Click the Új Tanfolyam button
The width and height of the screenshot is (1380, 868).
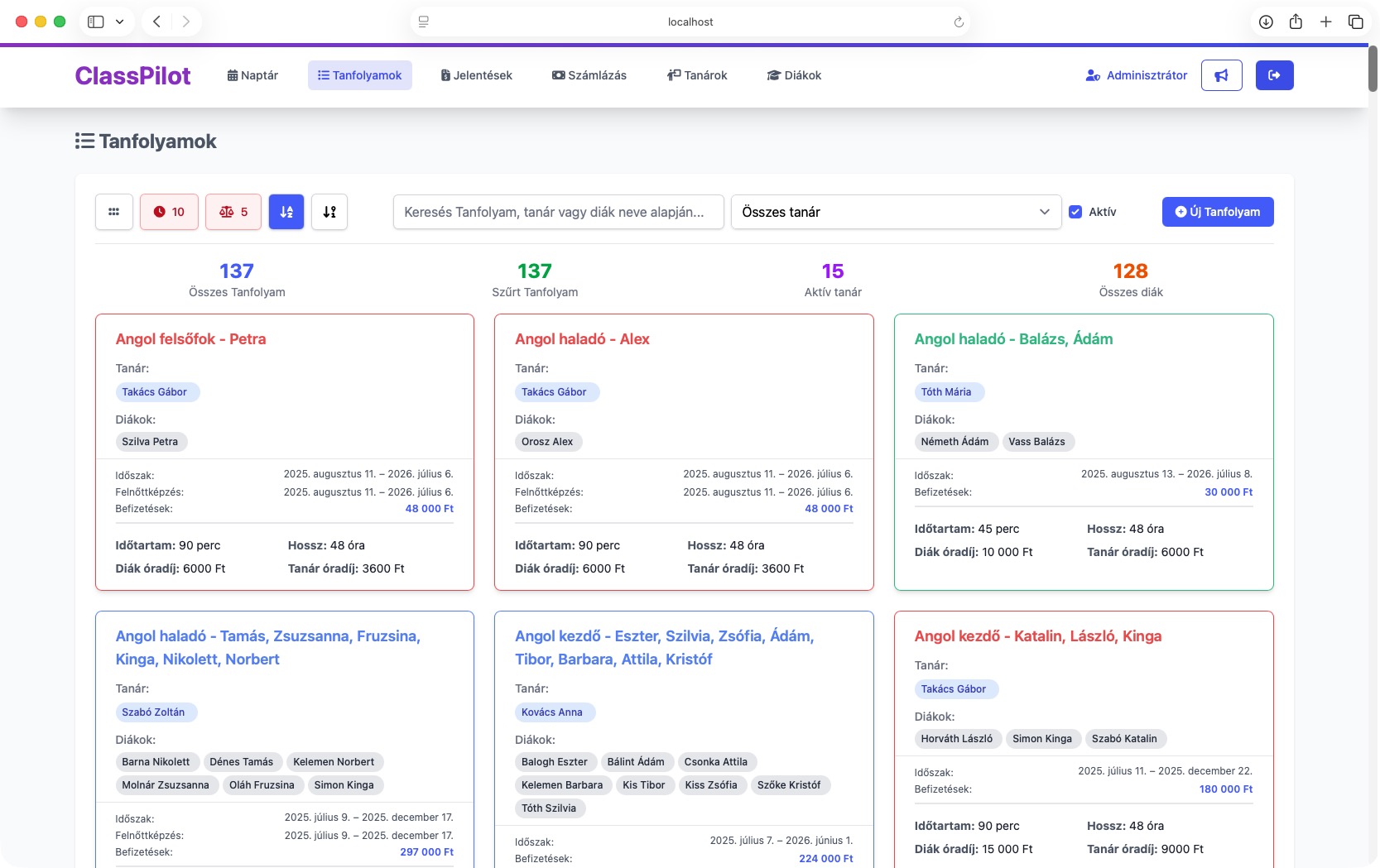[1217, 212]
